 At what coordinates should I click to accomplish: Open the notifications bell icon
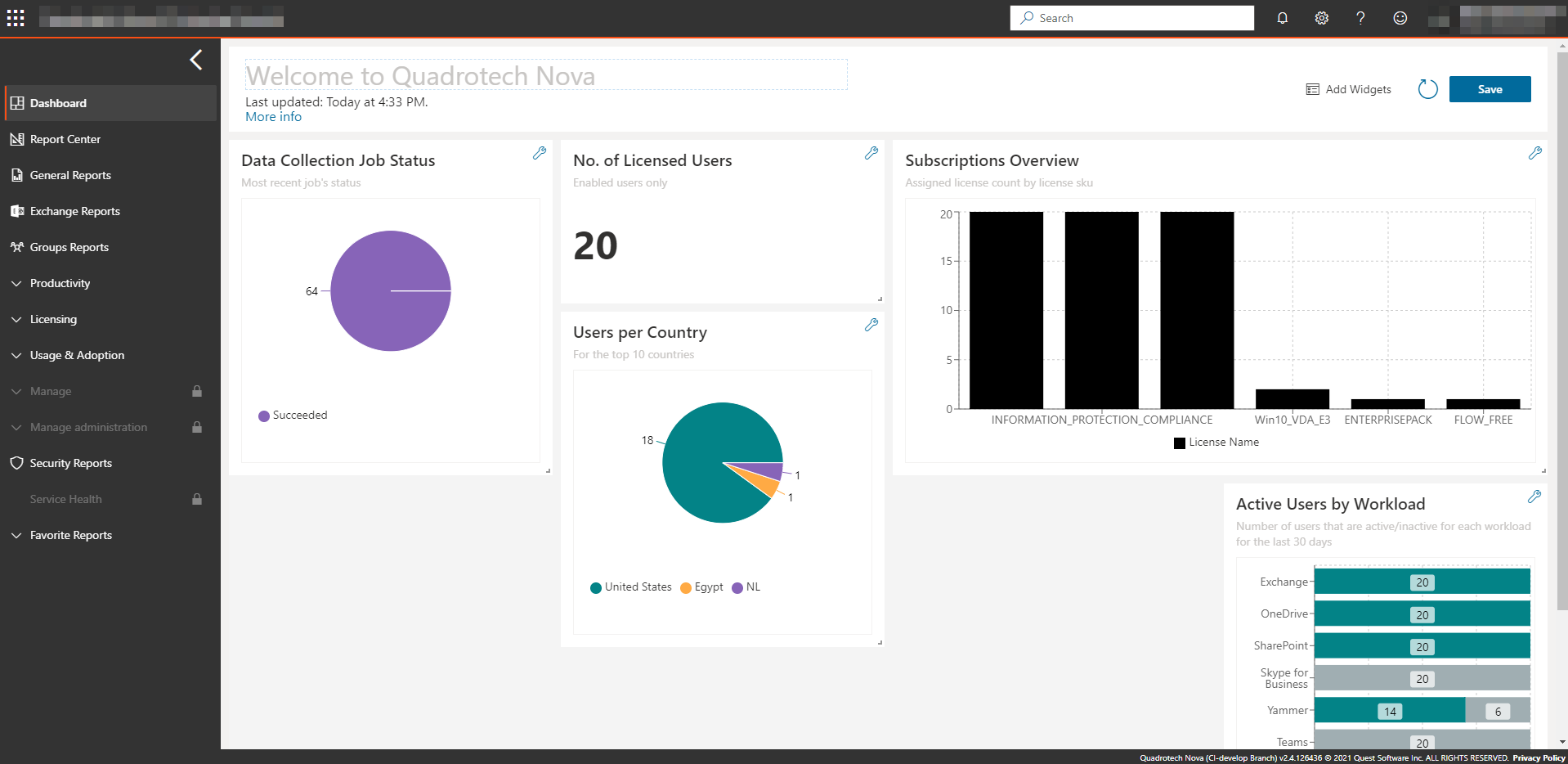point(1283,18)
